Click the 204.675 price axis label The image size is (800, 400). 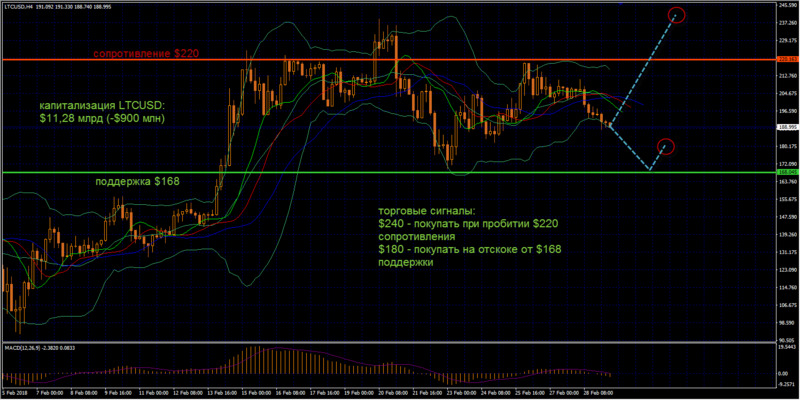(788, 93)
